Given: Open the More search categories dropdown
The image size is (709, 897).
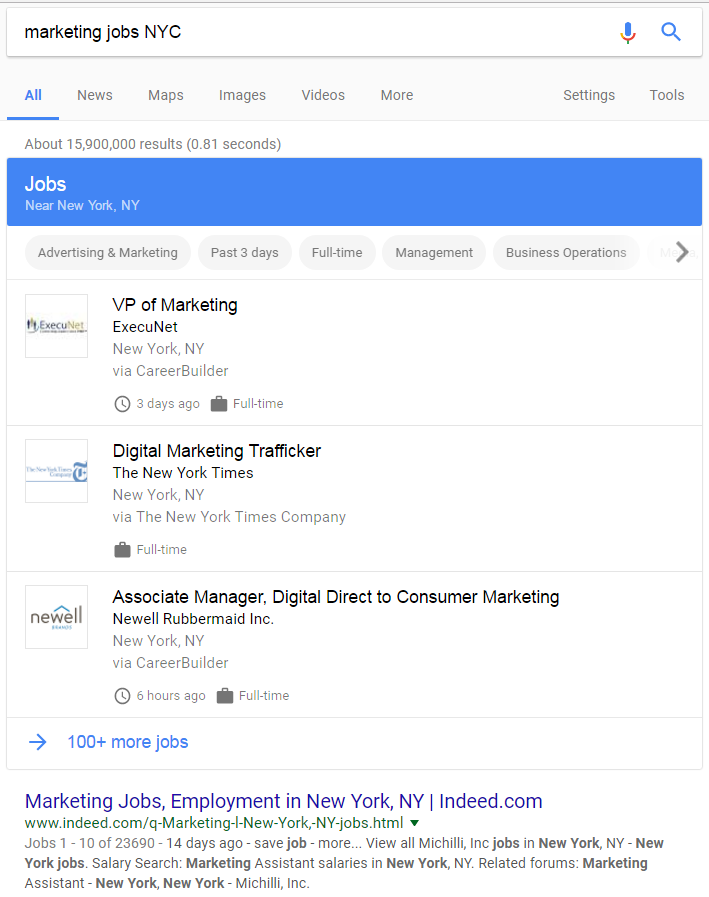Looking at the screenshot, I should [x=397, y=95].
